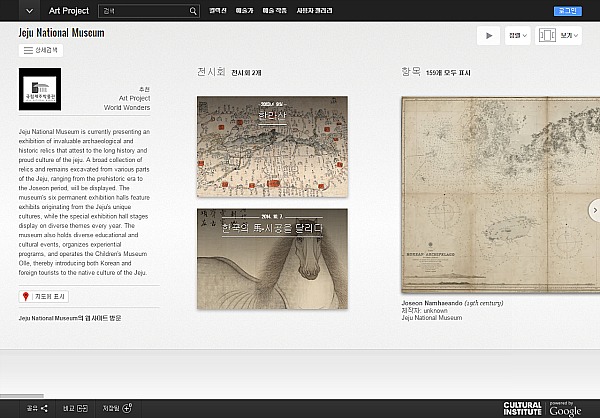Click the blue sign-in button
Viewport: 600px width, 418px height.
566,11
